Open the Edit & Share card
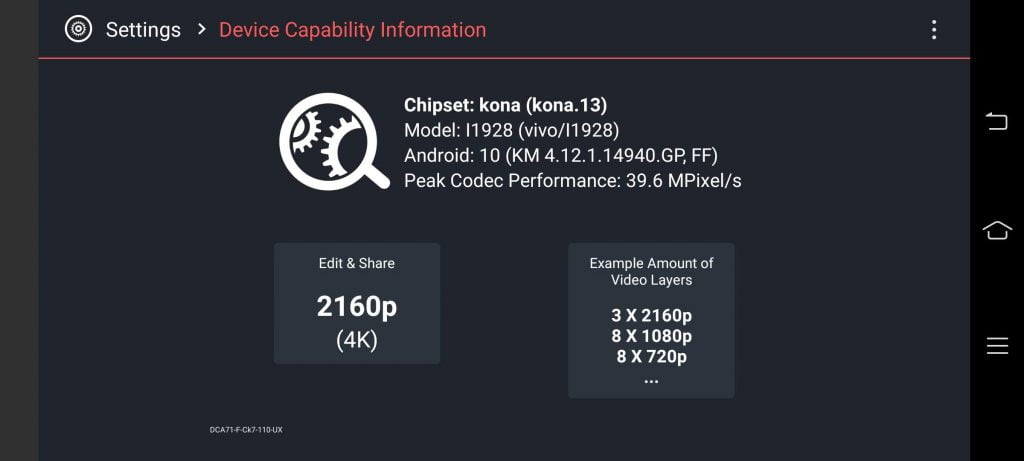Screen dimensions: 1024x461 (x=357, y=304)
